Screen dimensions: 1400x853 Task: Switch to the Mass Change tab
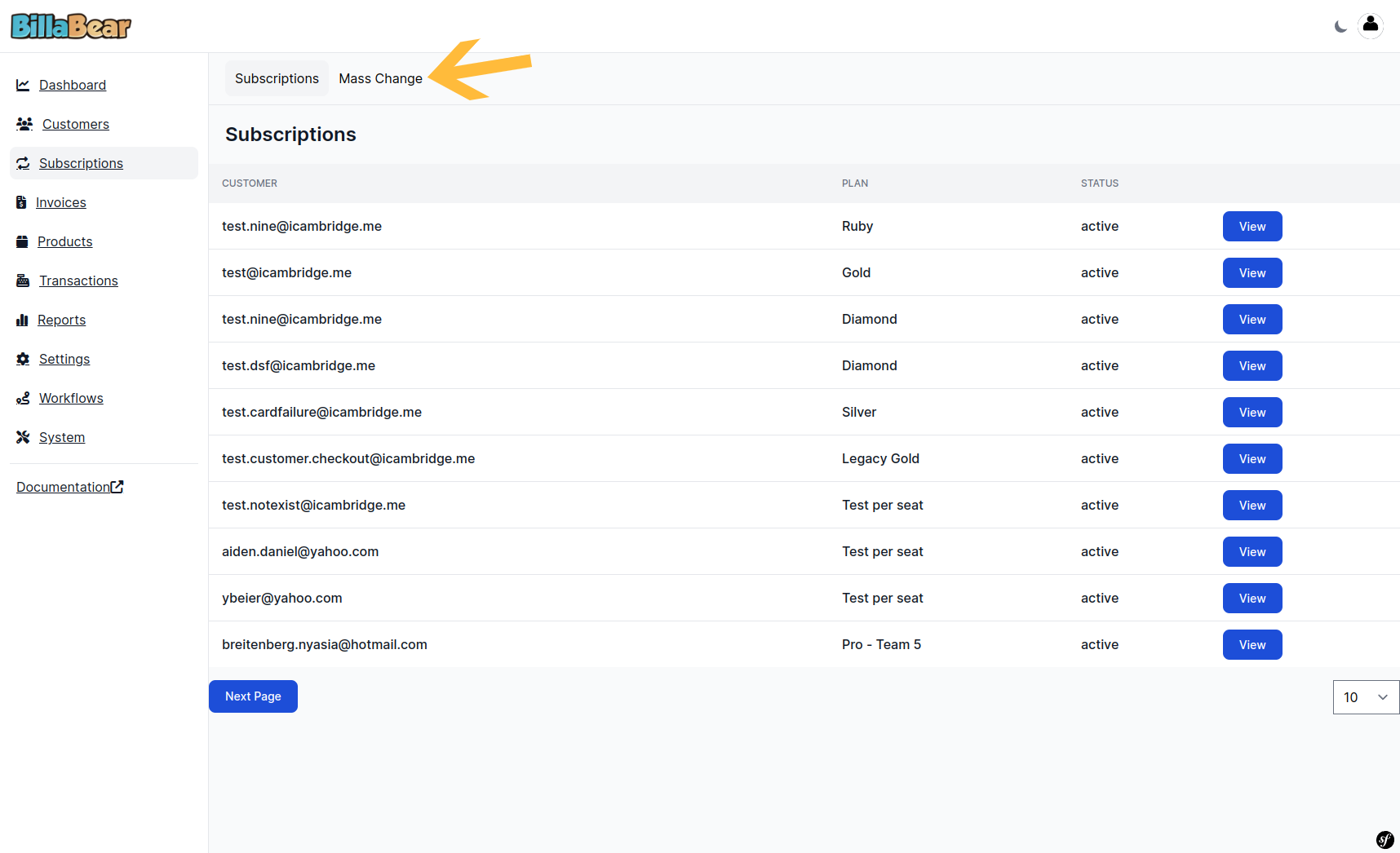380,78
